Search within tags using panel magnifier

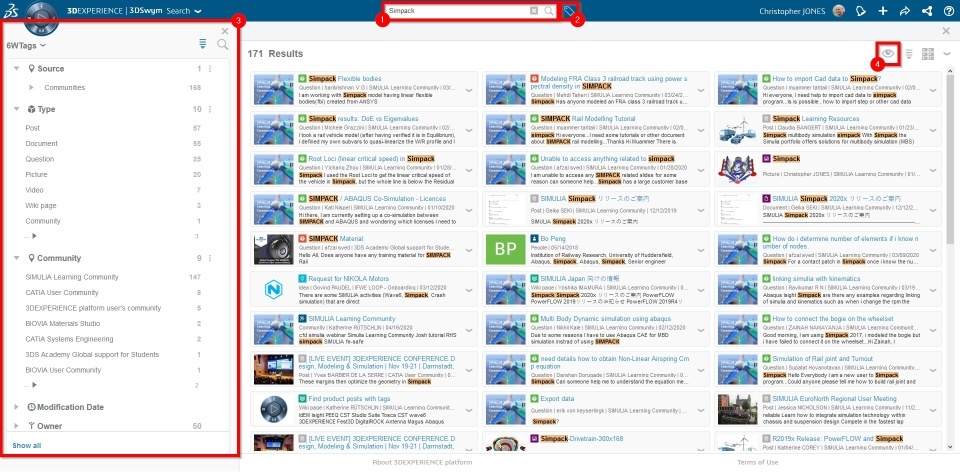click(x=223, y=44)
